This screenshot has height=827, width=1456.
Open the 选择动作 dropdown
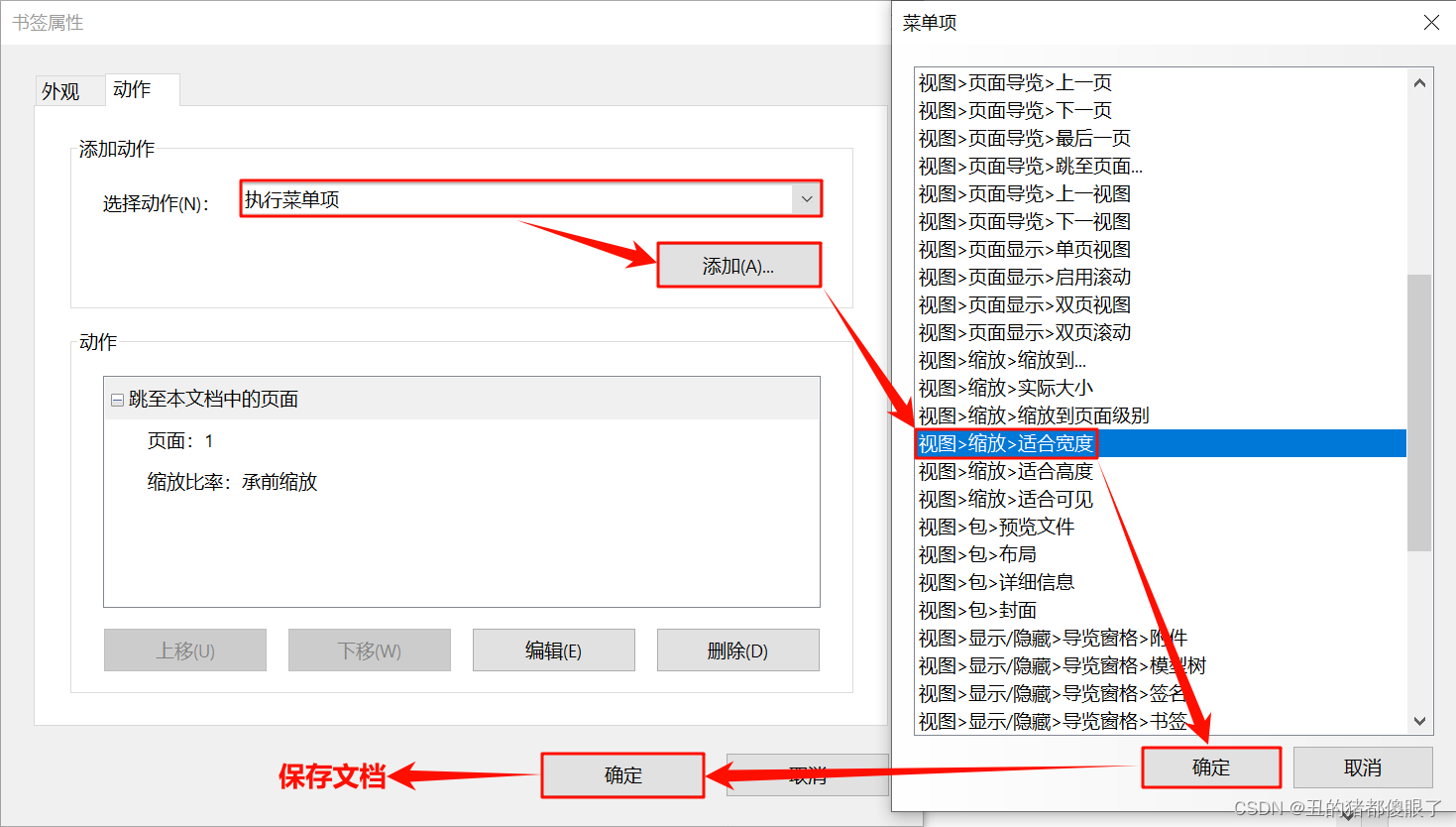tap(807, 199)
